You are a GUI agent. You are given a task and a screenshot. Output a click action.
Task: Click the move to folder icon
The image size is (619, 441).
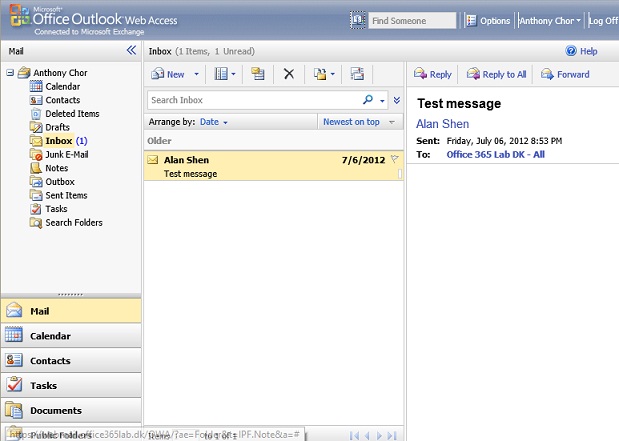320,74
